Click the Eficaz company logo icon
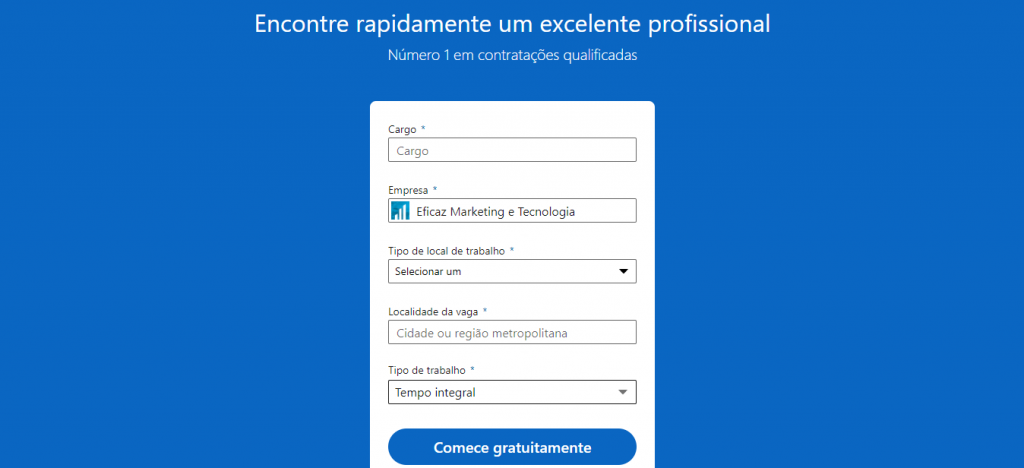Image resolution: width=1024 pixels, height=468 pixels. 400,211
